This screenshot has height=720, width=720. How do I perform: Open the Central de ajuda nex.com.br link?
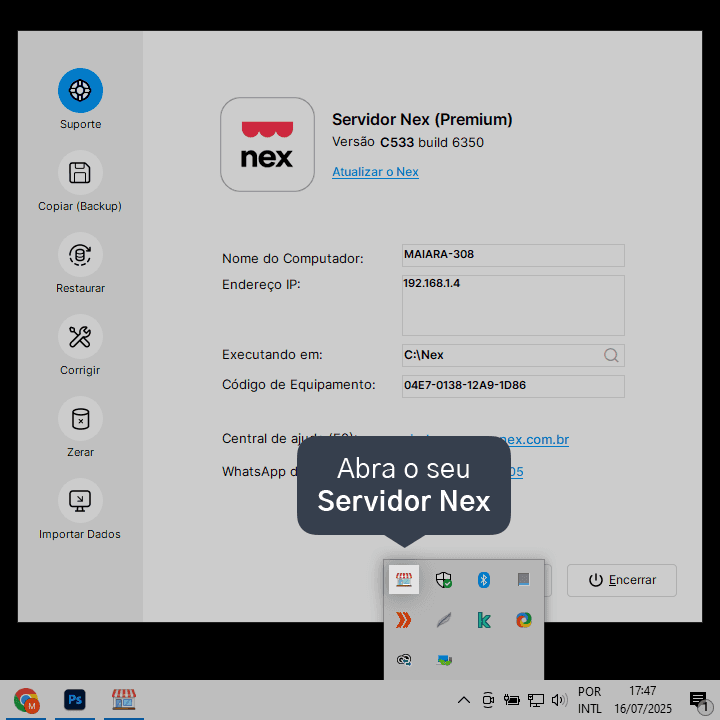pyautogui.click(x=534, y=439)
